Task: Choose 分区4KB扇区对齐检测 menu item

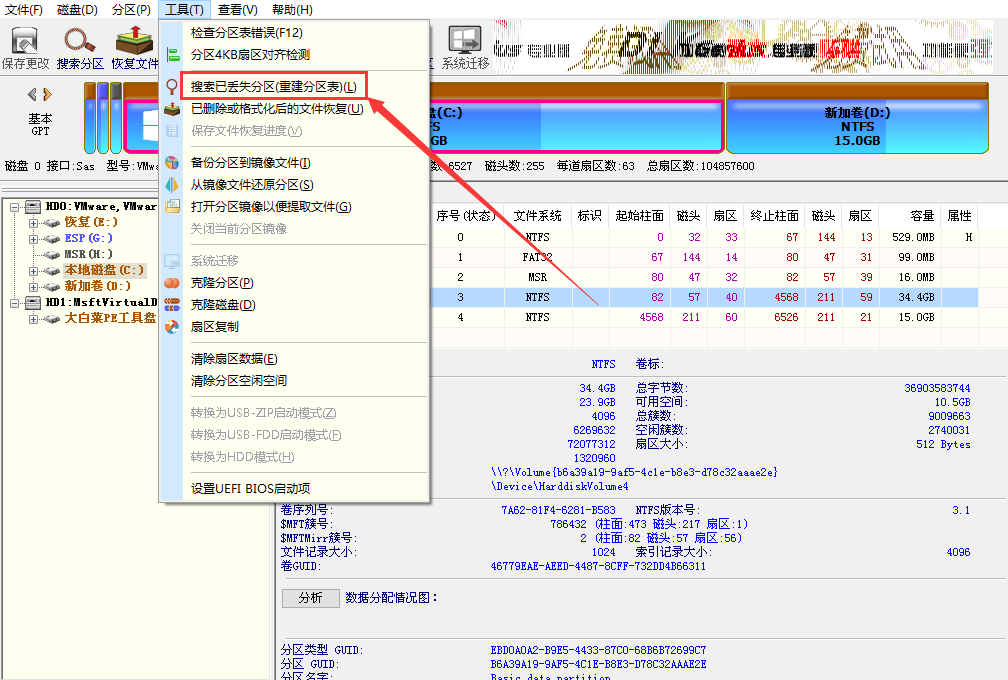Action: (x=294, y=55)
